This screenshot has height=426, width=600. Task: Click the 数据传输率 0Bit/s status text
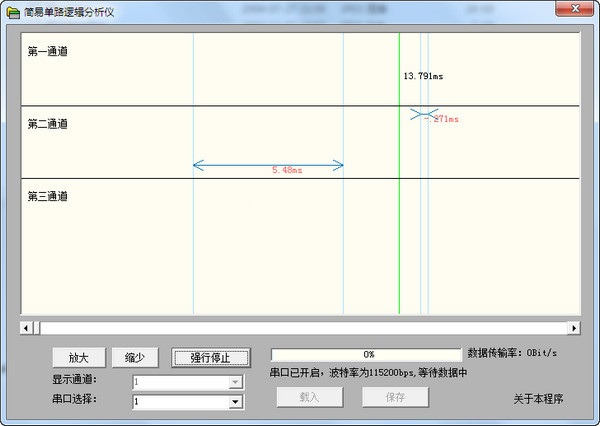pos(512,353)
